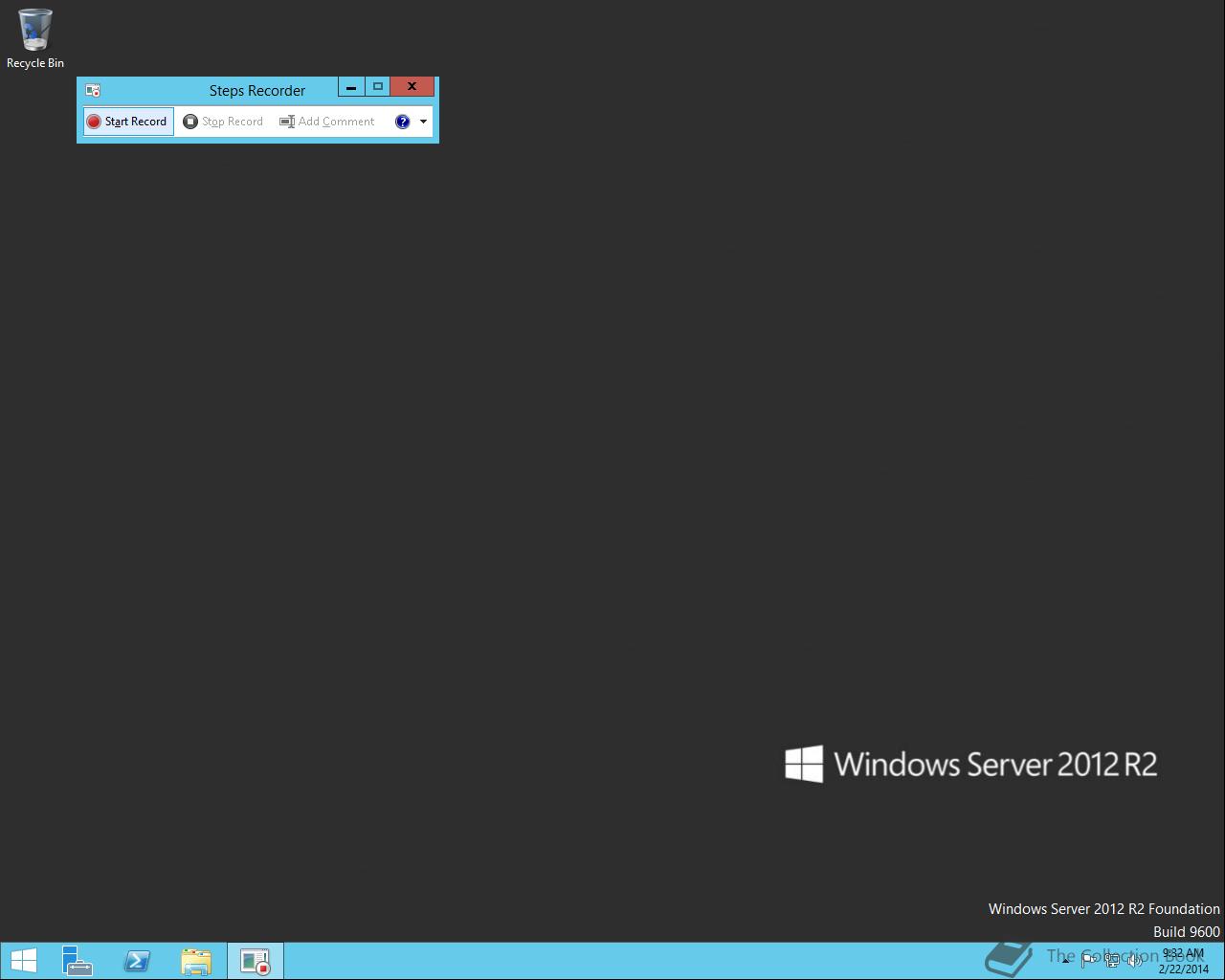1225x980 pixels.
Task: Open the Steps Recorder help icon
Action: click(403, 122)
